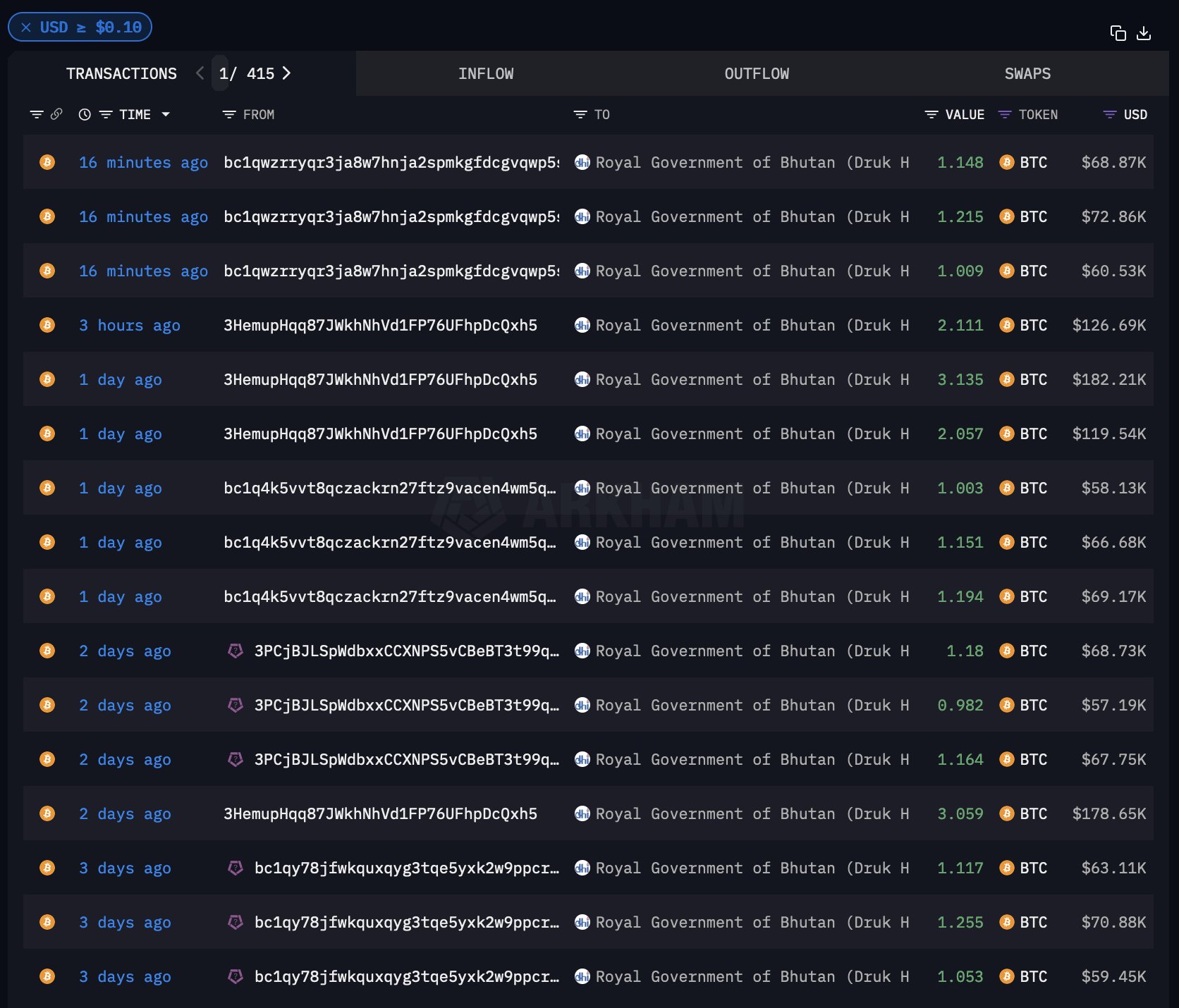Open Royal Government of Bhutan in $182.21K row
1179x1008 pixels.
click(752, 379)
